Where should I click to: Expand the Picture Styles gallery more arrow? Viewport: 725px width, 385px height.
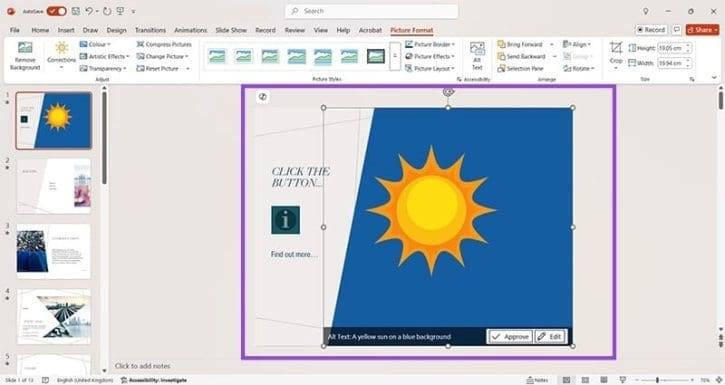pos(395,56)
